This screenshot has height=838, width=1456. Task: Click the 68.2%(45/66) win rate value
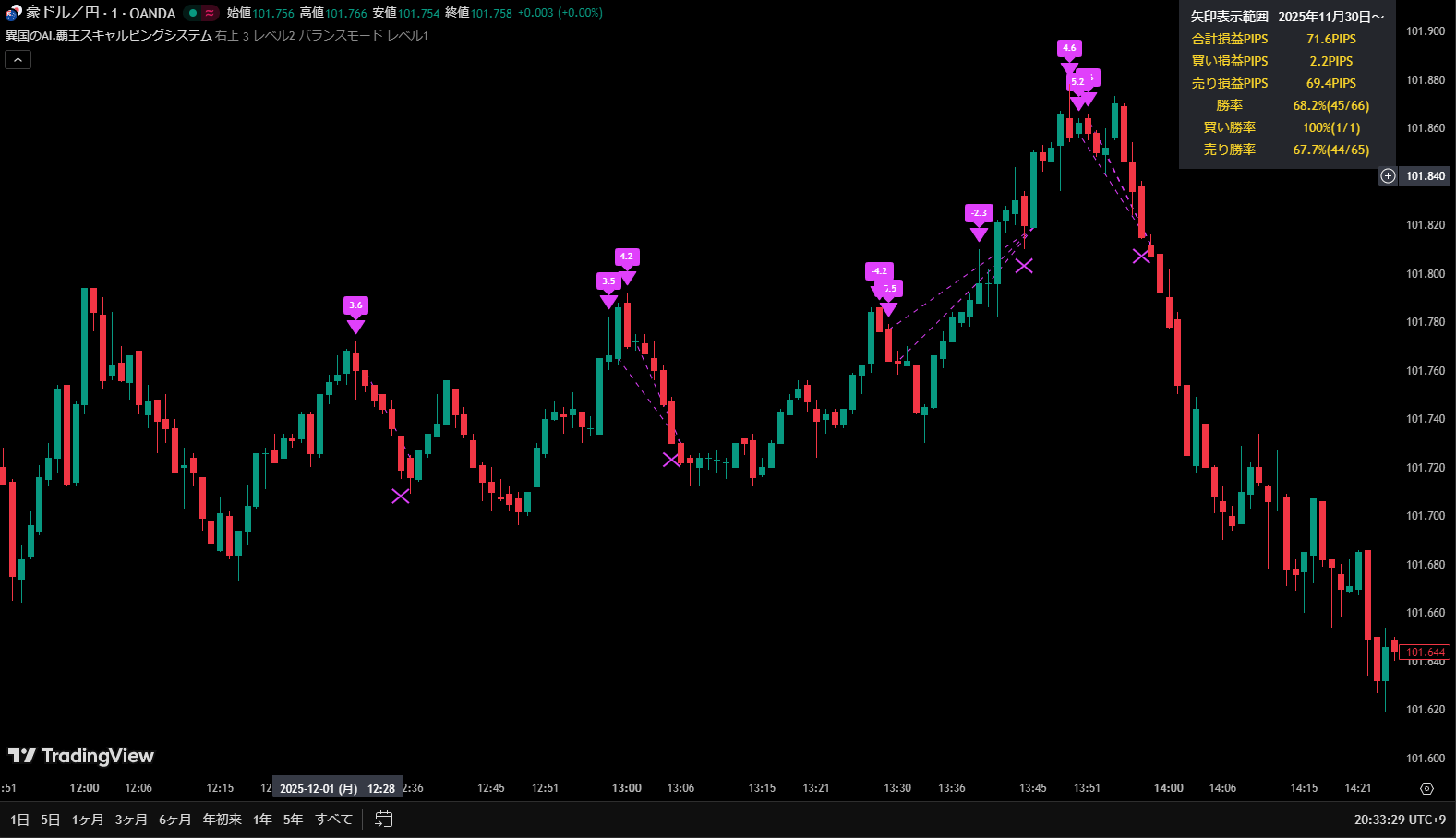tap(1330, 105)
